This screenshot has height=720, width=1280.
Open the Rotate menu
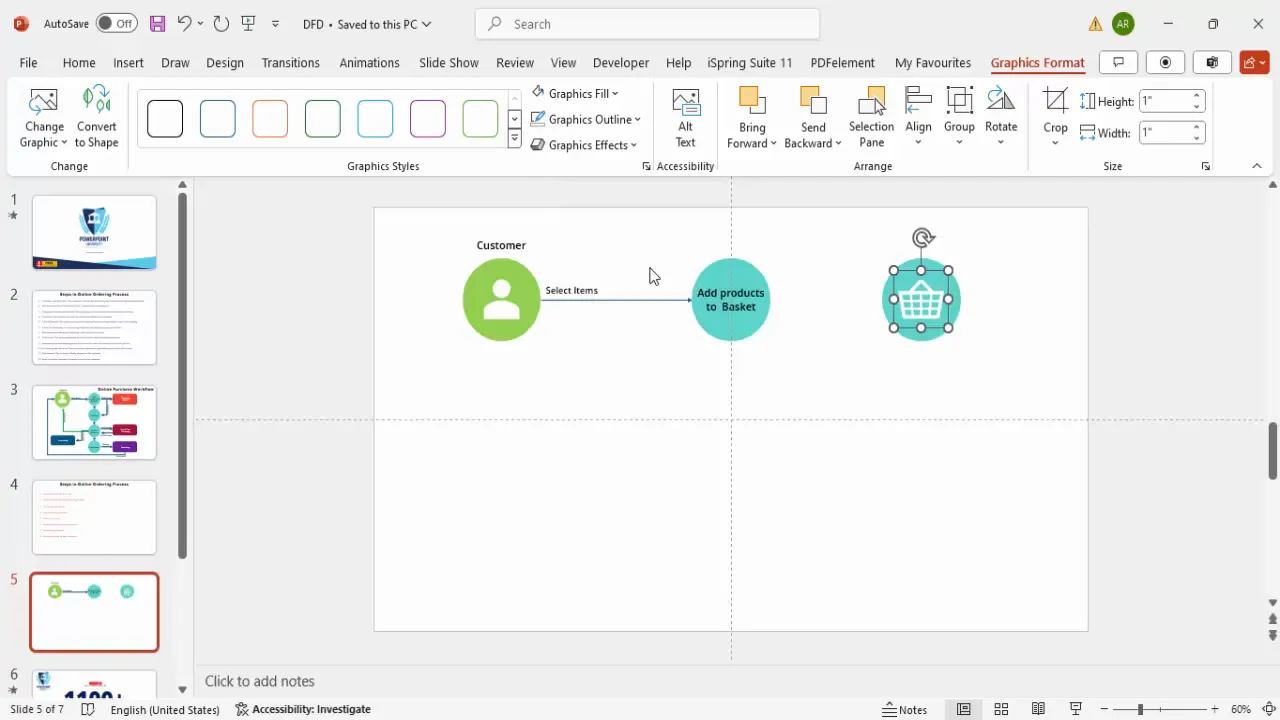click(1001, 117)
